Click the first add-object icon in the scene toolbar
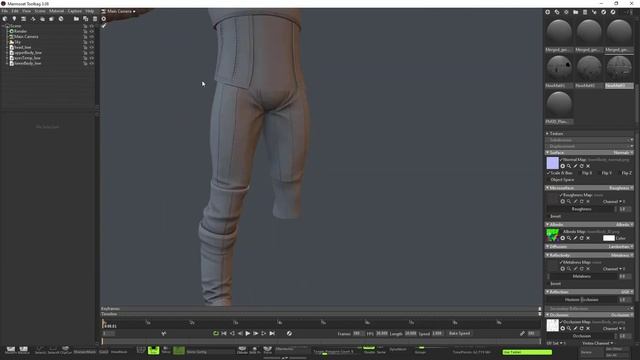The width and height of the screenshot is (640, 360). [x=5, y=19]
